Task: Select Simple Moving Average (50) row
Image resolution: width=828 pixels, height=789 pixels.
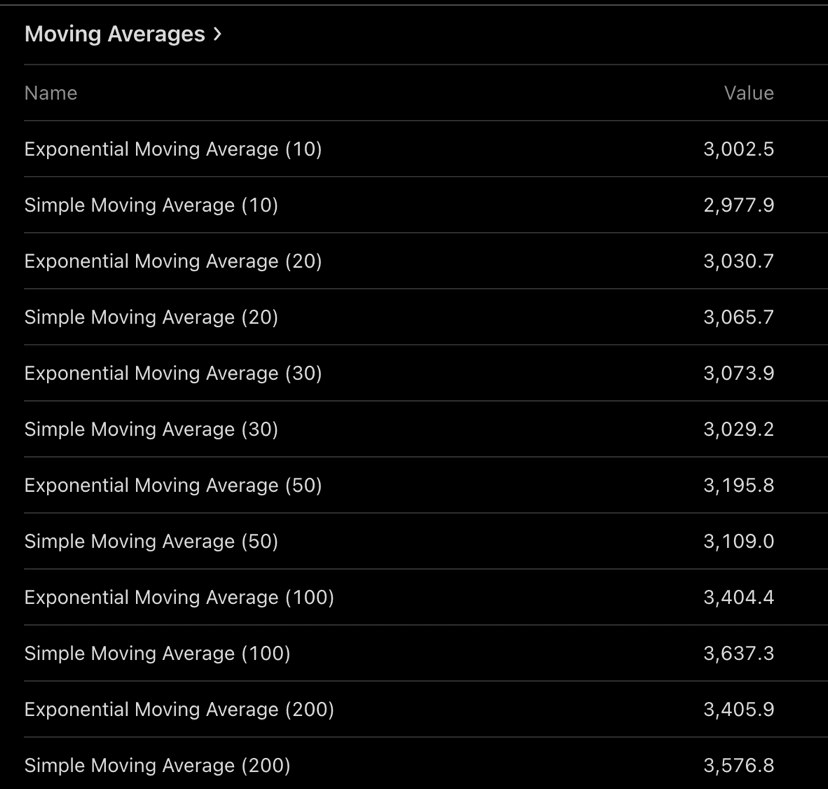Action: click(x=151, y=541)
